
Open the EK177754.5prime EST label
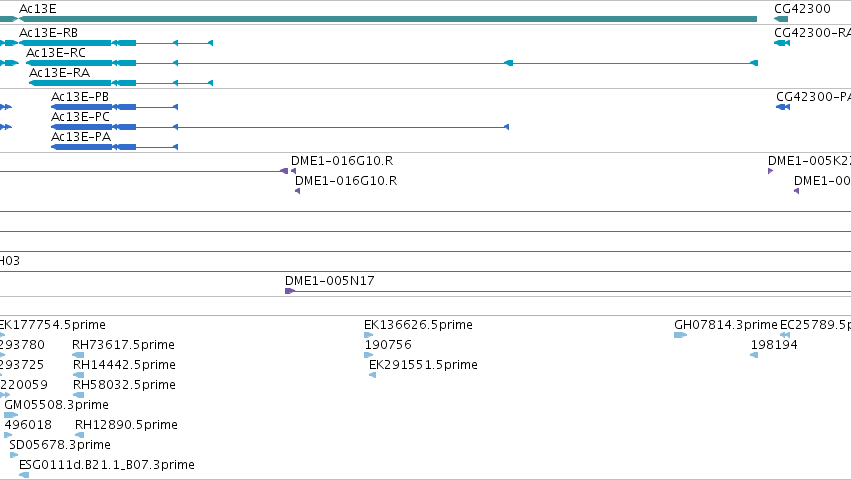(x=53, y=325)
